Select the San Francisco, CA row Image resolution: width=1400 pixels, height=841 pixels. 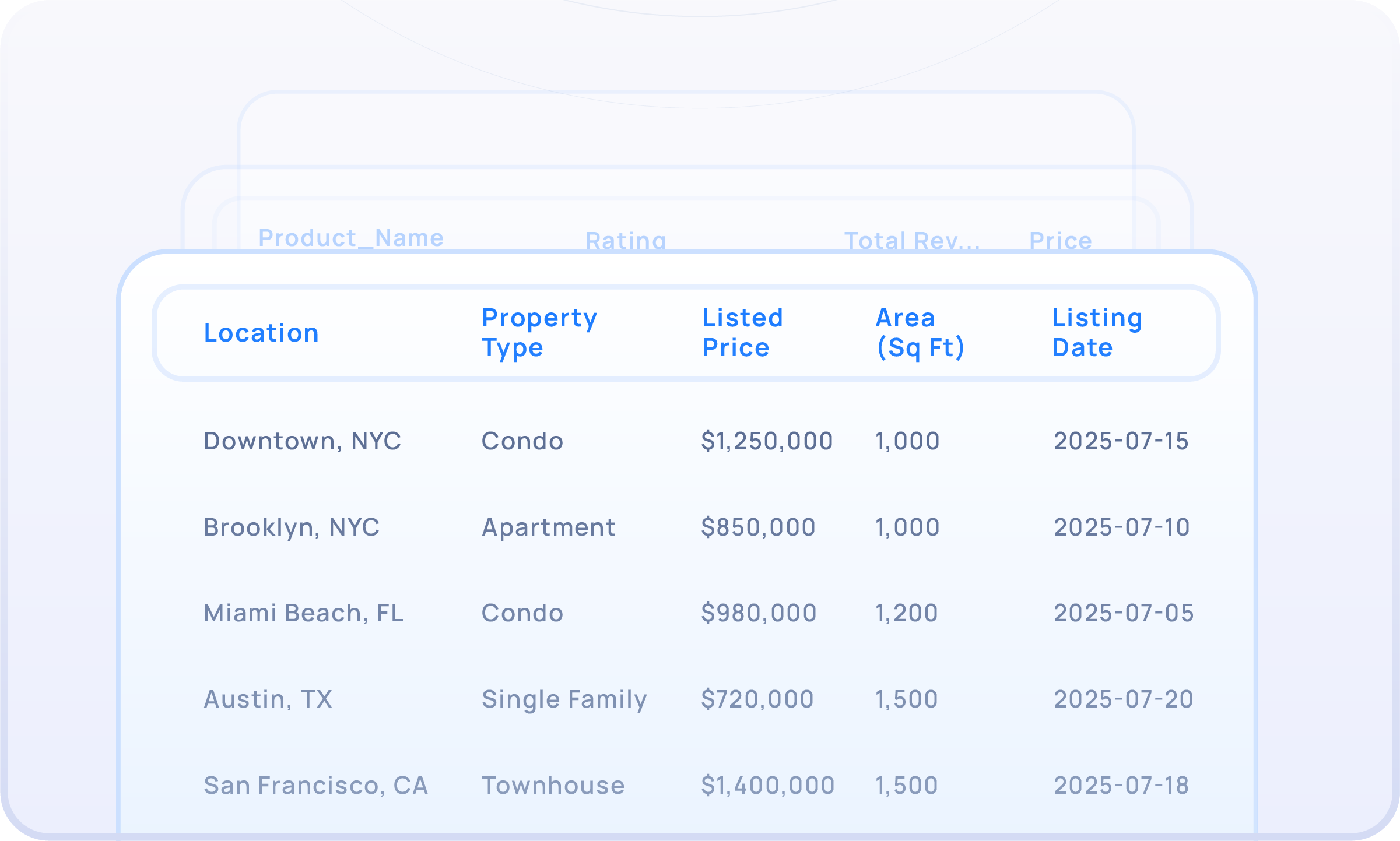[315, 786]
